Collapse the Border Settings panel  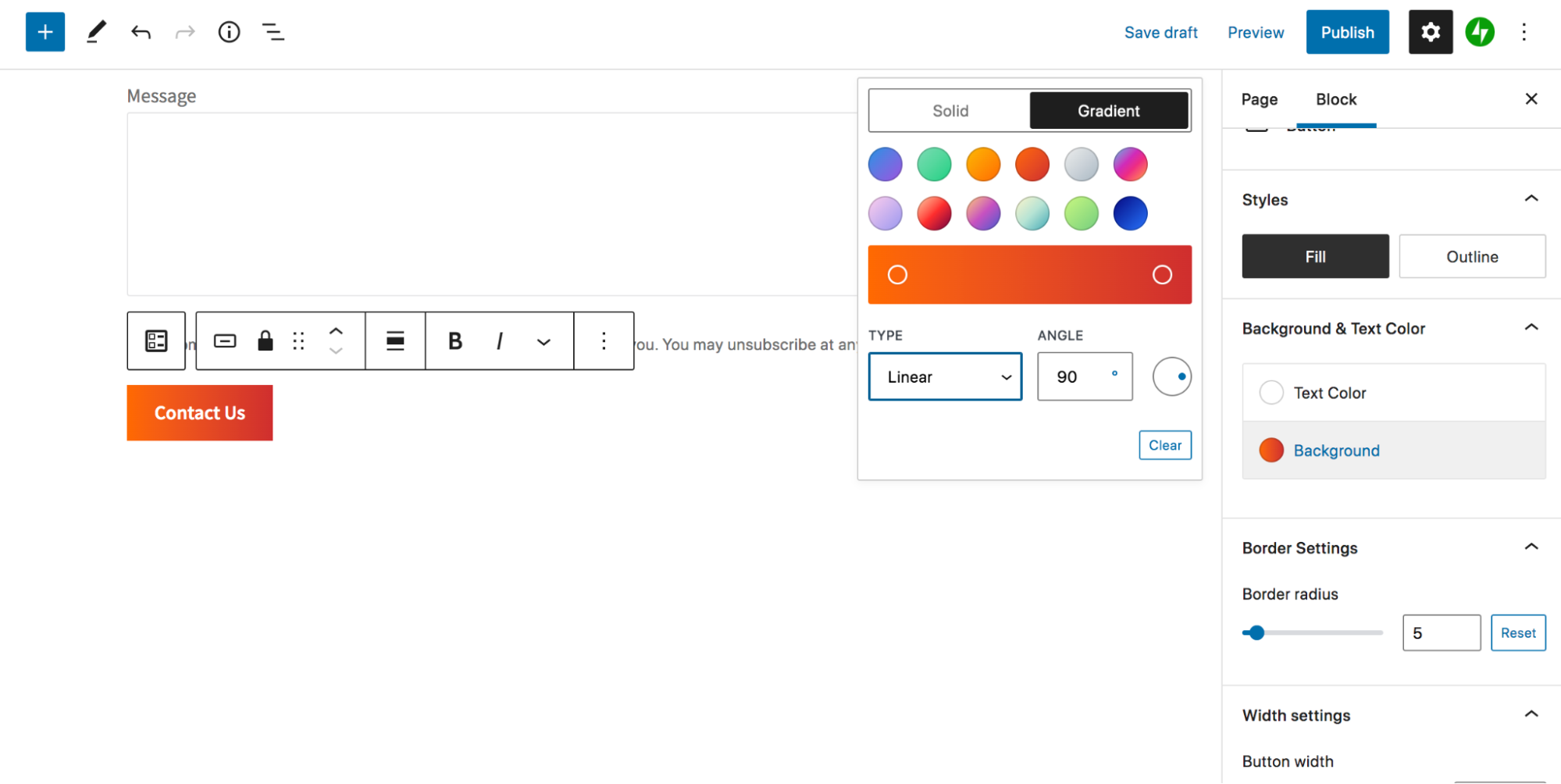tap(1531, 547)
